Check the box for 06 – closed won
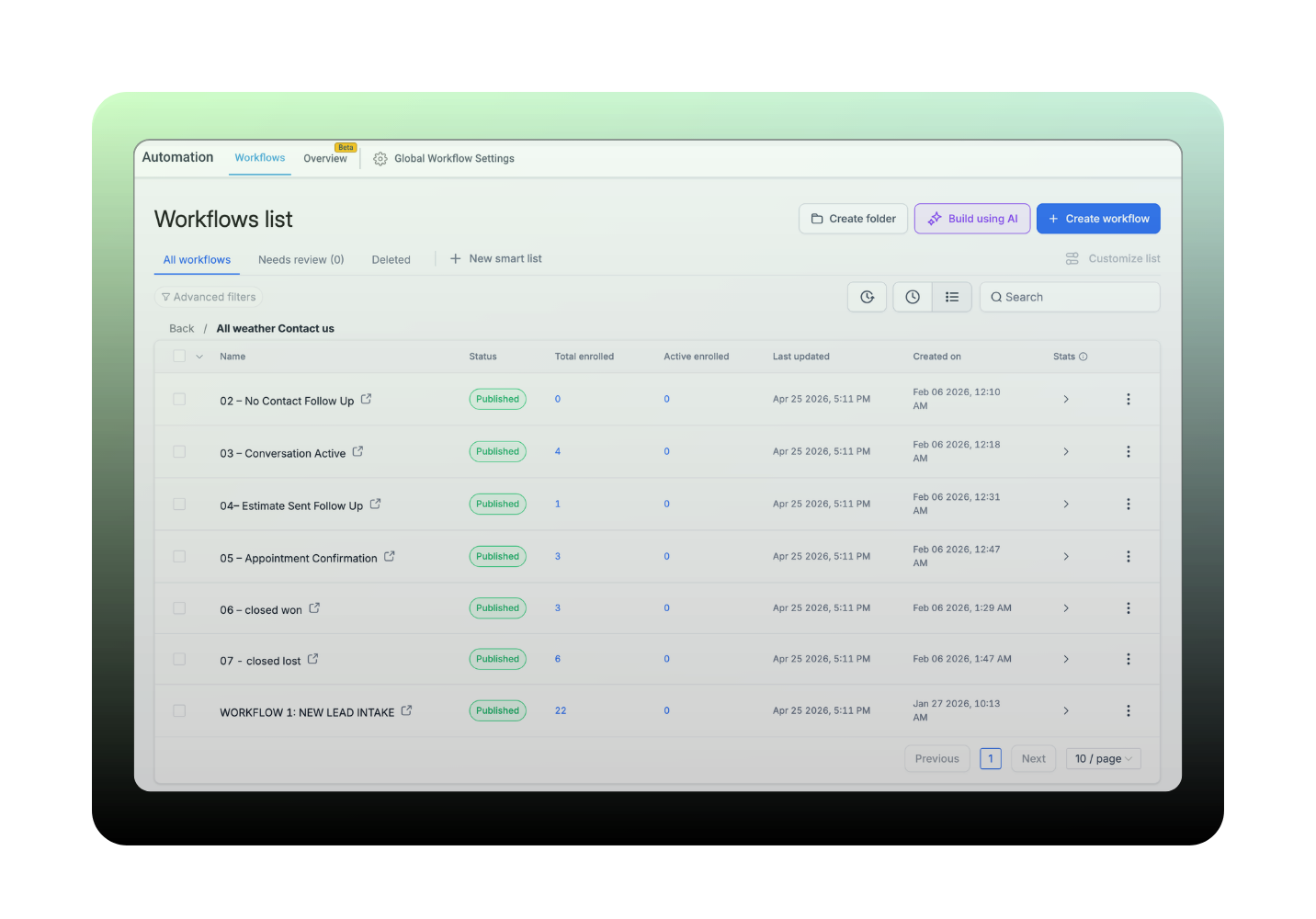This screenshot has width=1316, height=919. 179,608
